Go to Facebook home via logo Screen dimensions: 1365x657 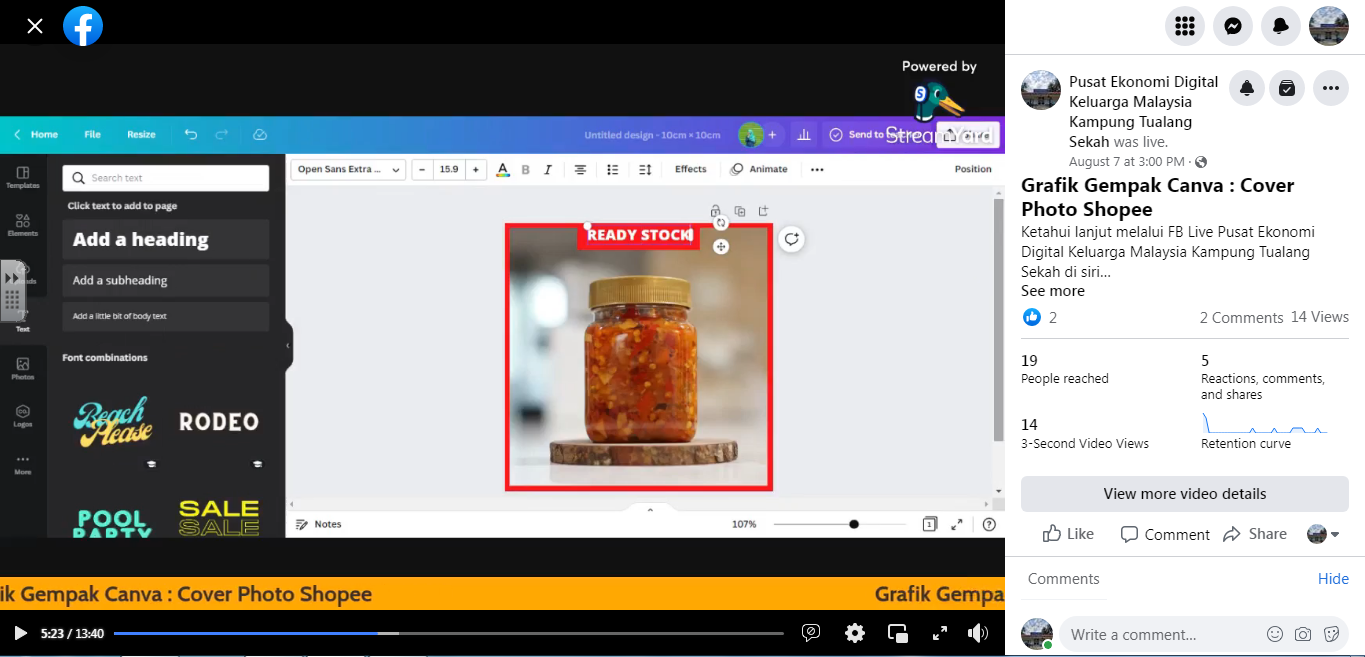coord(83,26)
